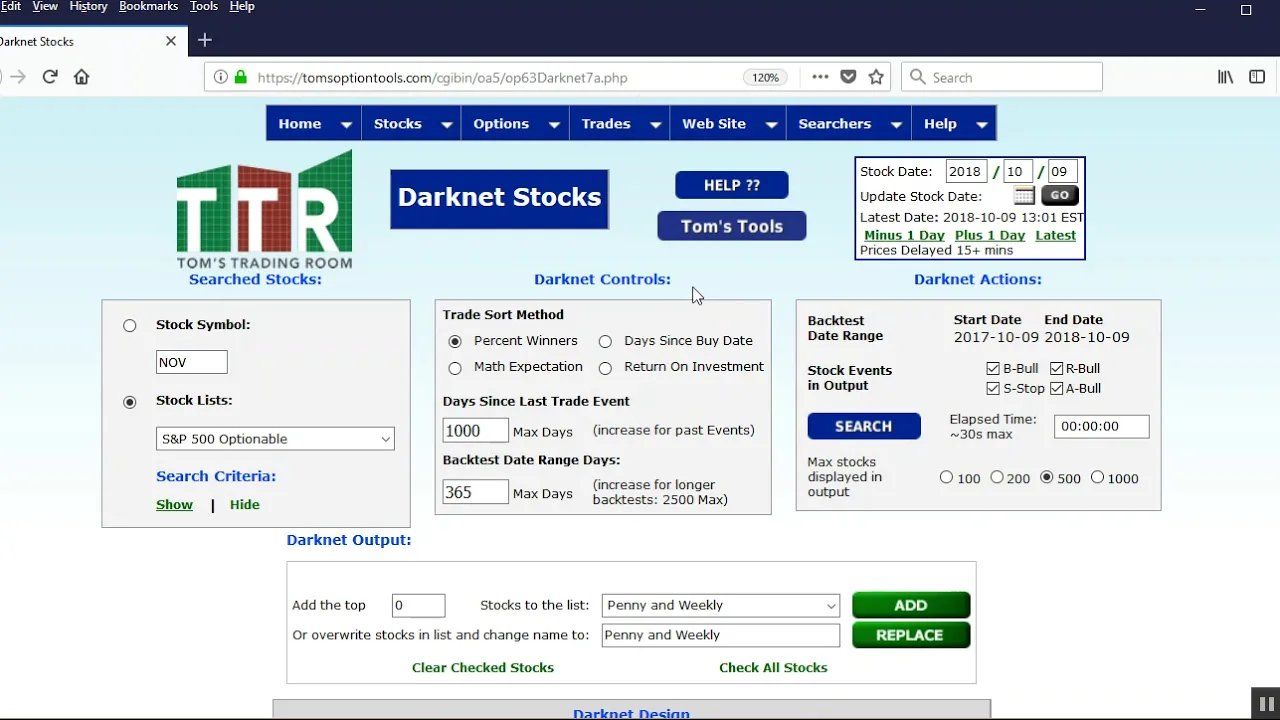Click the TTR Tom's Trading Room logo
The image size is (1280, 720).
click(x=264, y=210)
